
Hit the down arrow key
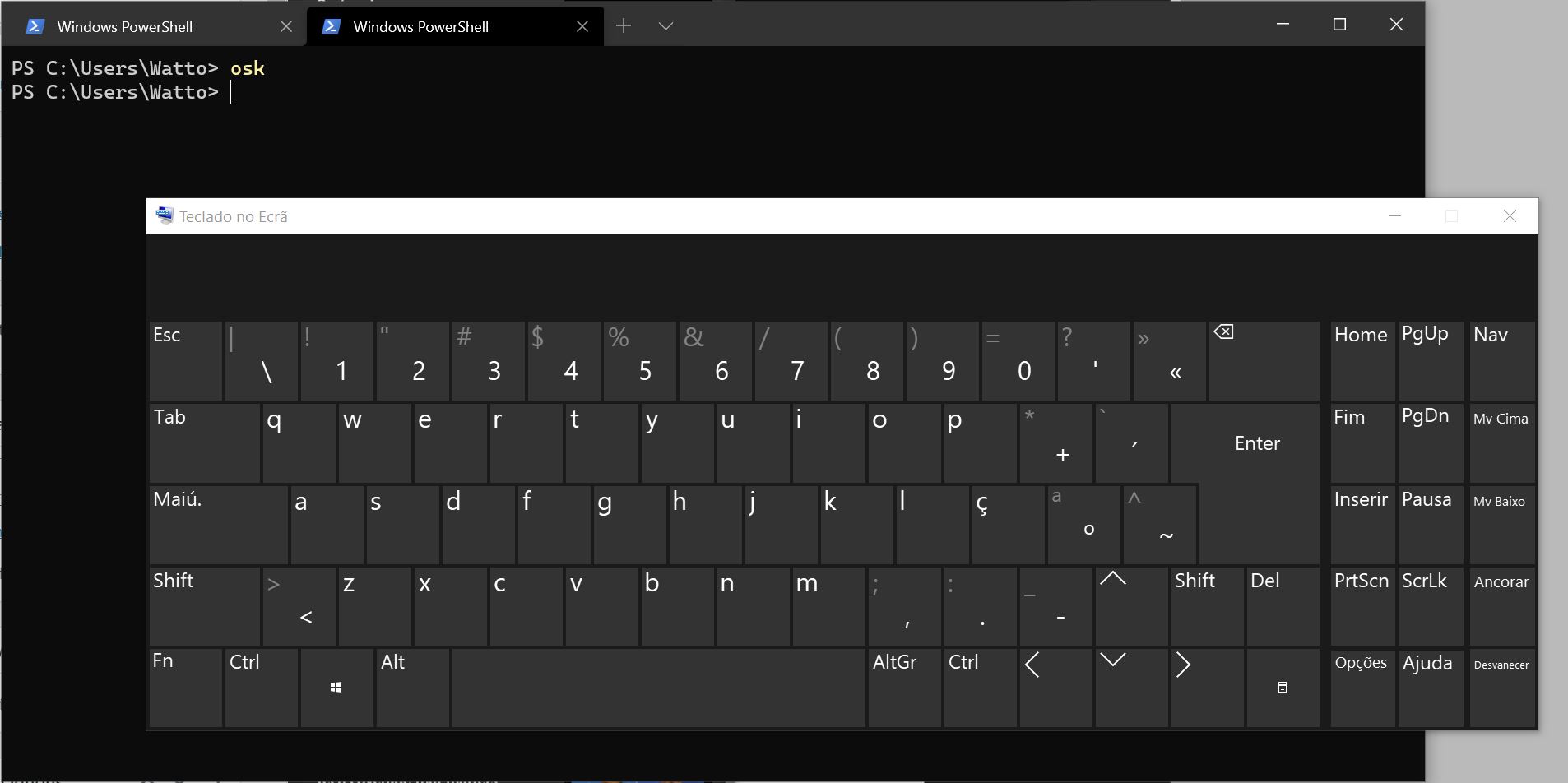(1131, 688)
